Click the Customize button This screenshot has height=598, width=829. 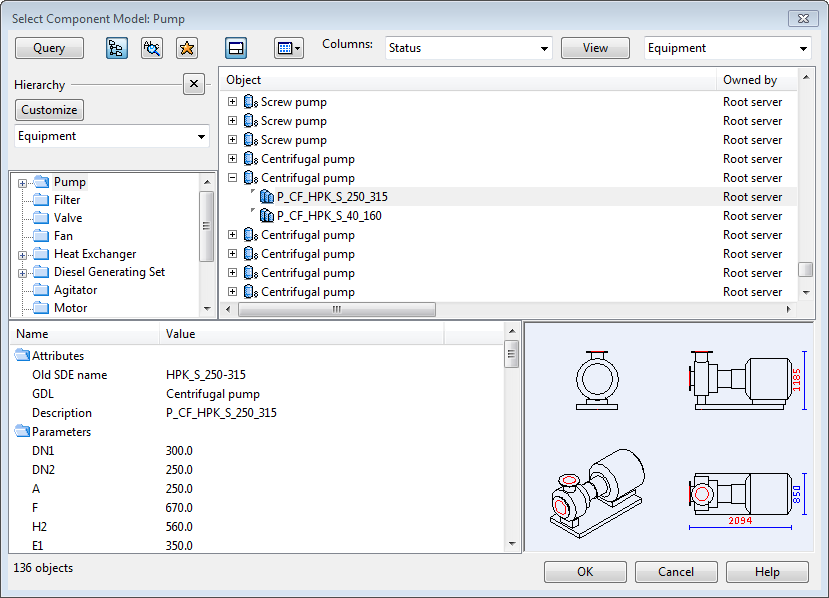(49, 110)
